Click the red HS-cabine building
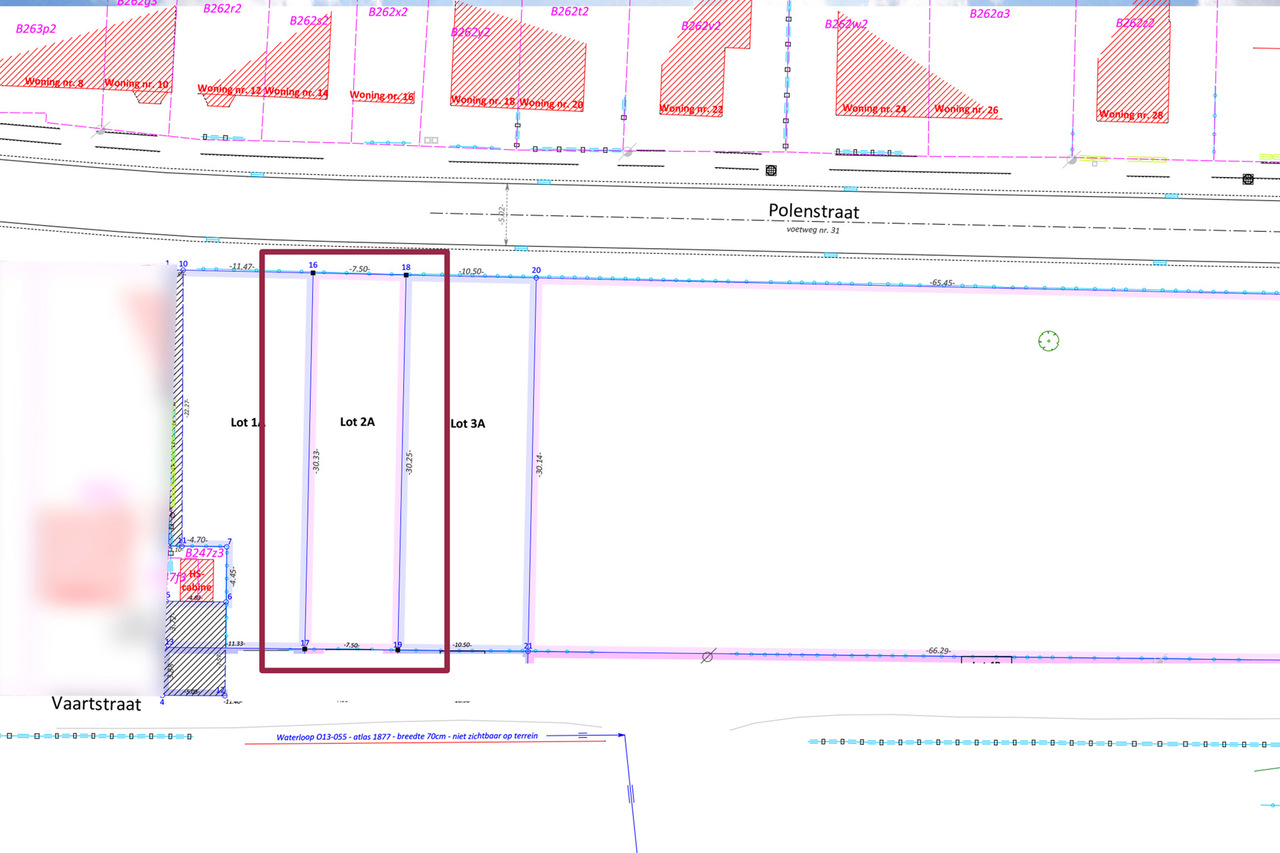 point(197,580)
